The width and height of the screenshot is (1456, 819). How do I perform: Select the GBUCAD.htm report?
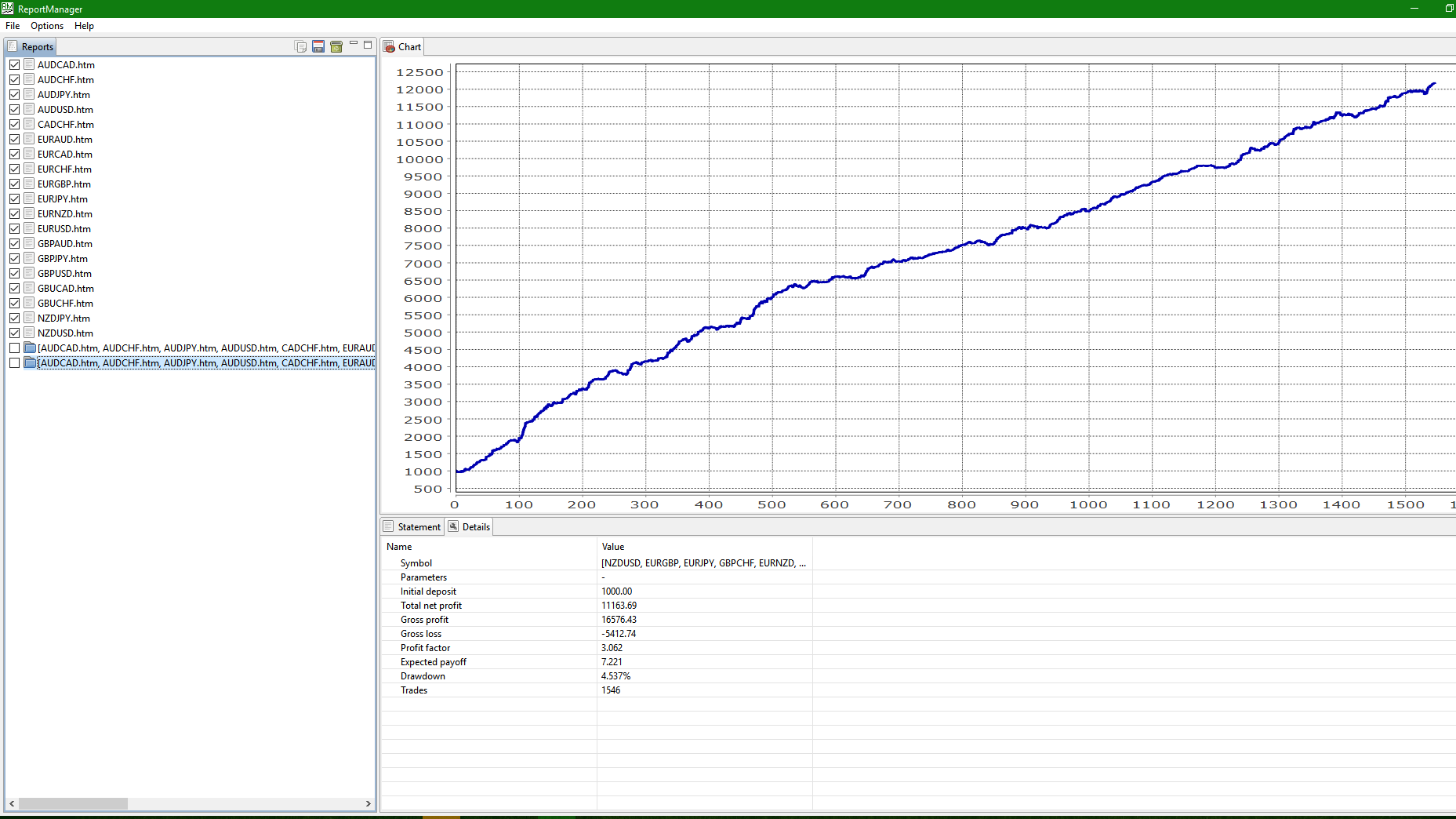(66, 289)
